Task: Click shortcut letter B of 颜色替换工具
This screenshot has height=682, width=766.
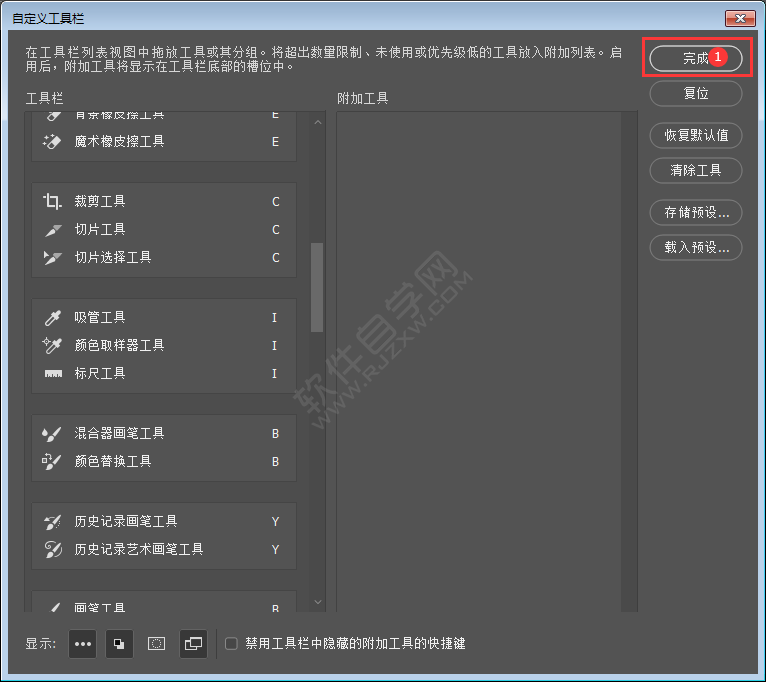Action: (x=276, y=462)
